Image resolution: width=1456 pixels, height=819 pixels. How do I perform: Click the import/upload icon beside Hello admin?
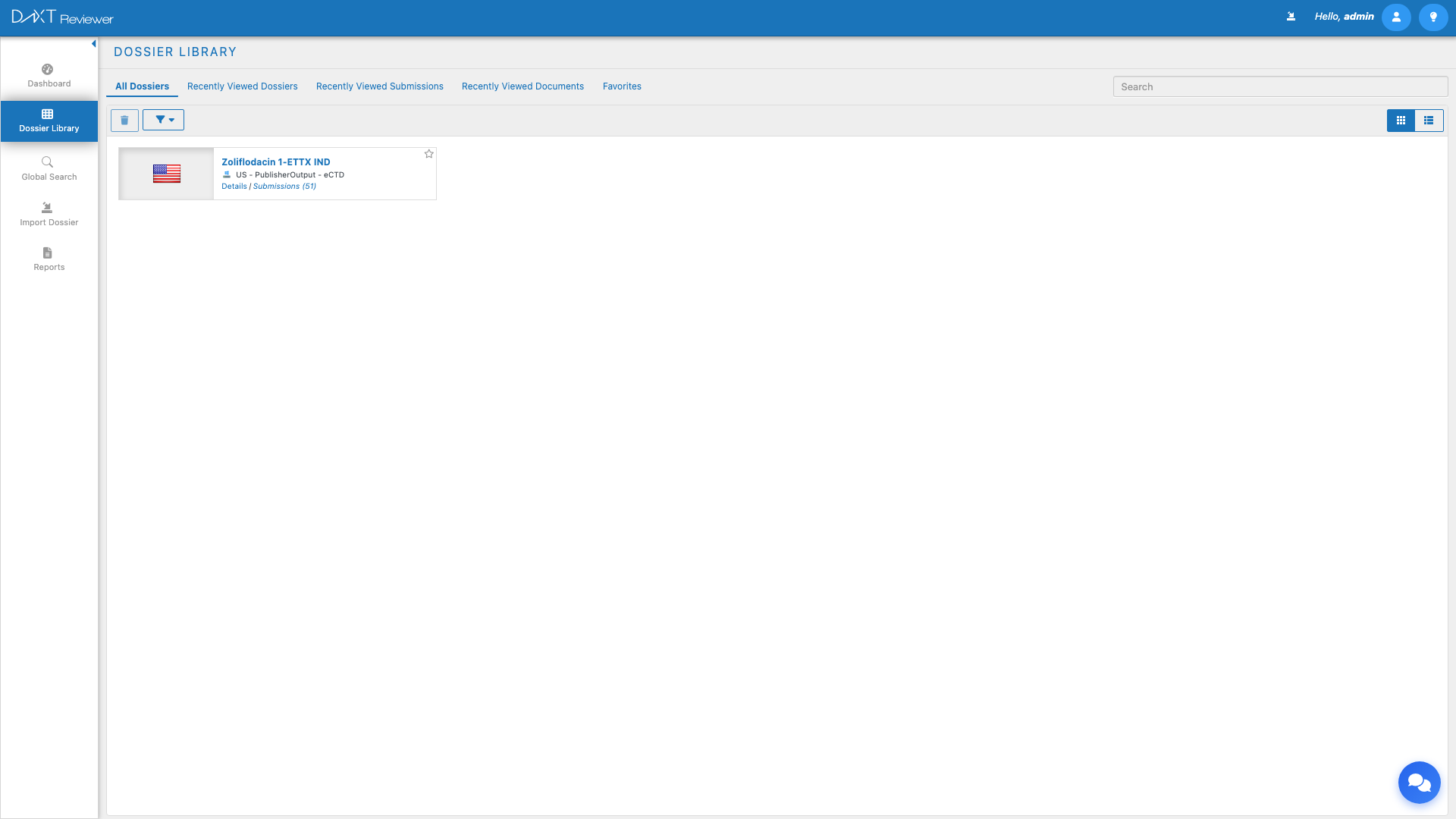point(1291,16)
